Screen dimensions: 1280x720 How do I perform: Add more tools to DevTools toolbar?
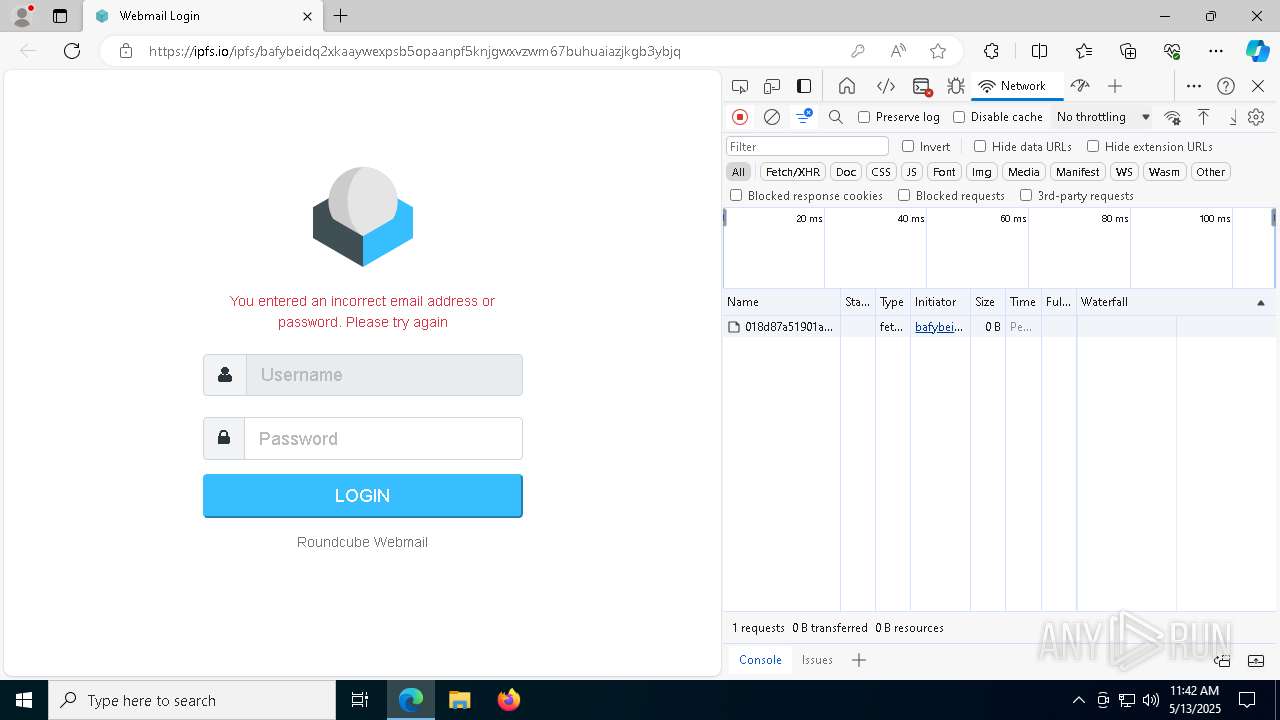[1115, 86]
